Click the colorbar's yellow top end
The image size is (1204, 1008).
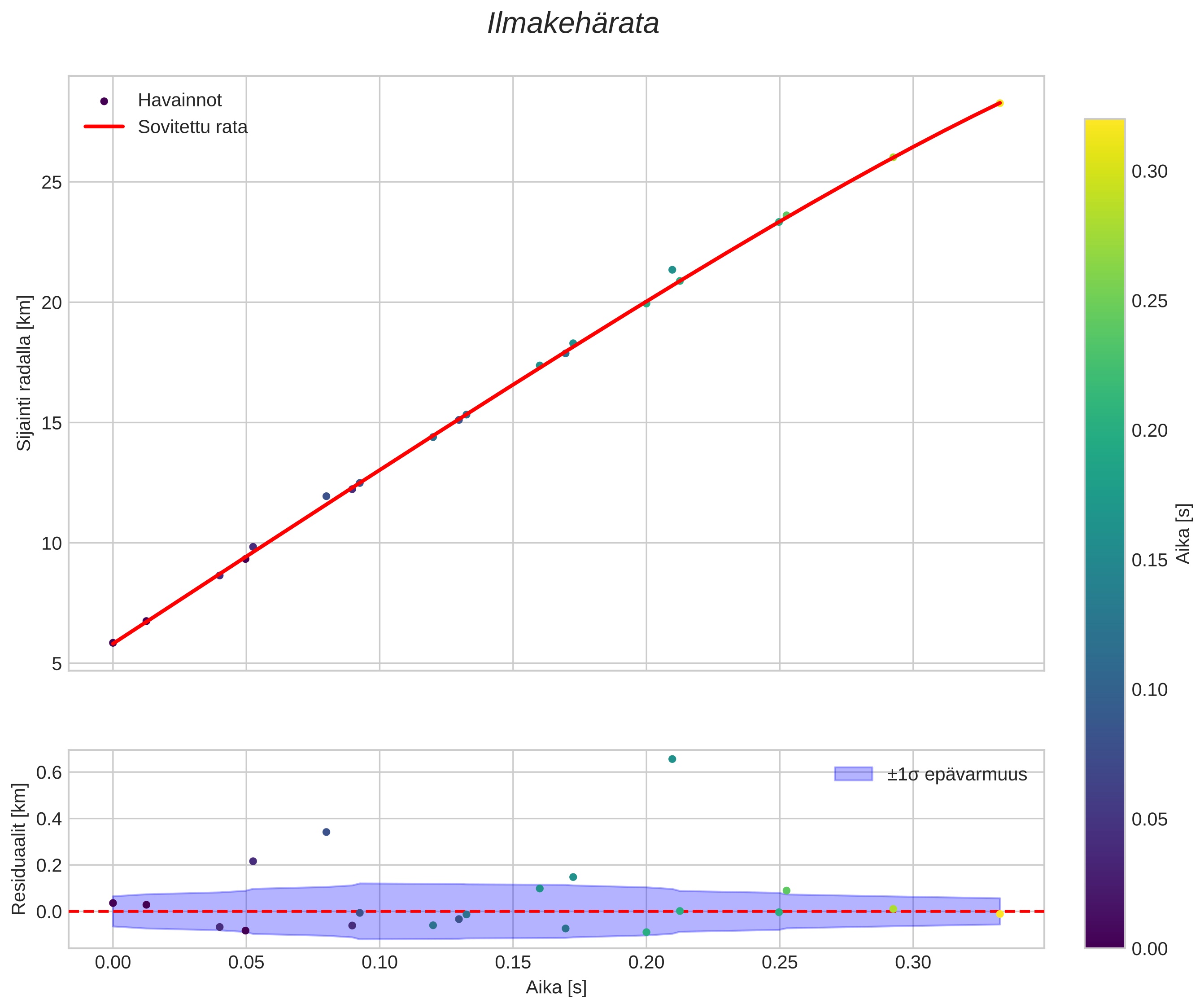[1104, 124]
